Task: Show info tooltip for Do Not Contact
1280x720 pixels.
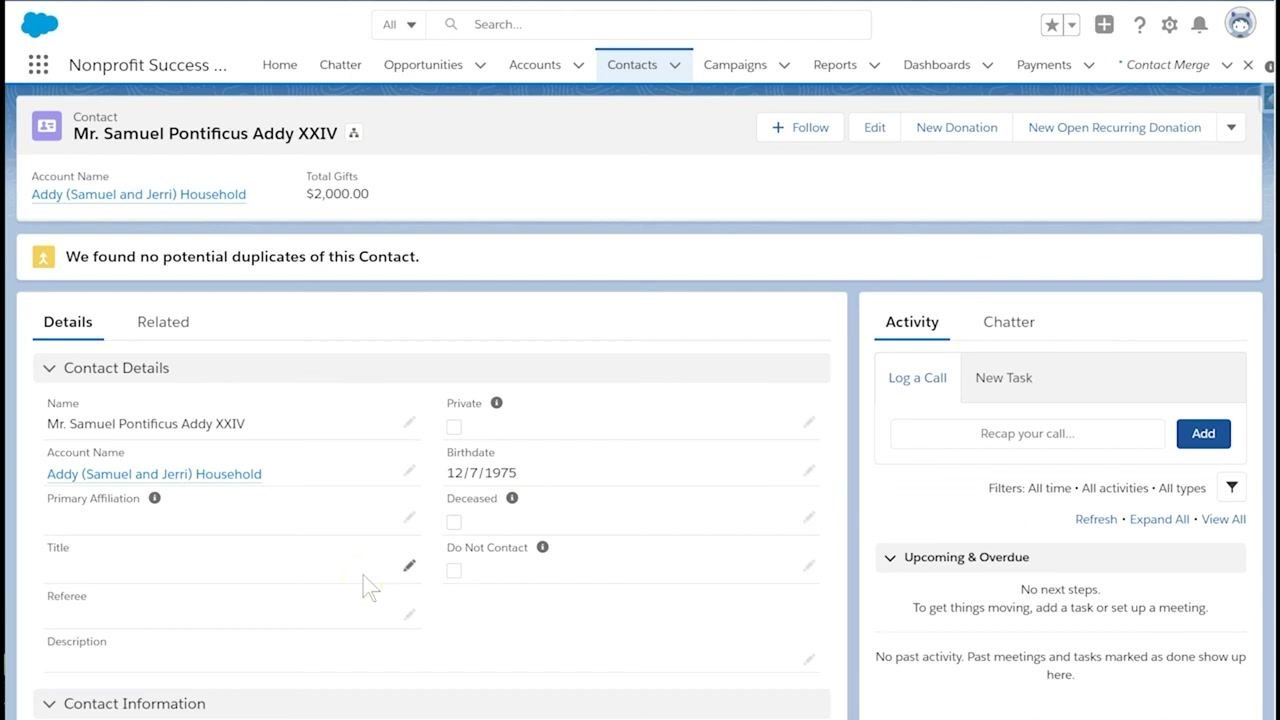Action: (543, 547)
